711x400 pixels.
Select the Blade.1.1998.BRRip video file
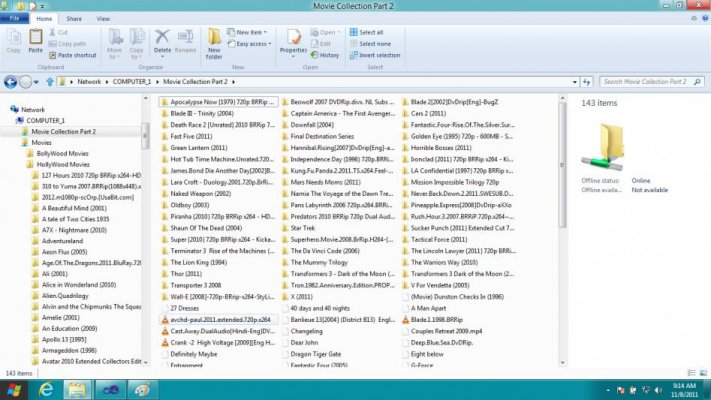click(x=437, y=319)
